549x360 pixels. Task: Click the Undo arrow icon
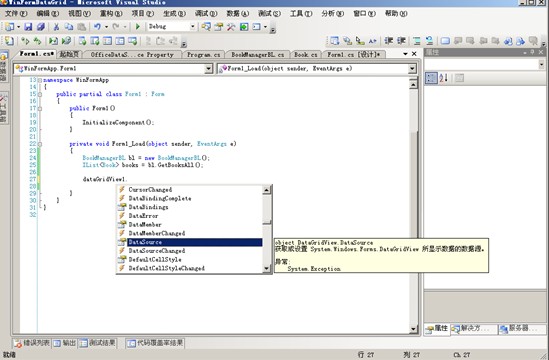(97, 27)
